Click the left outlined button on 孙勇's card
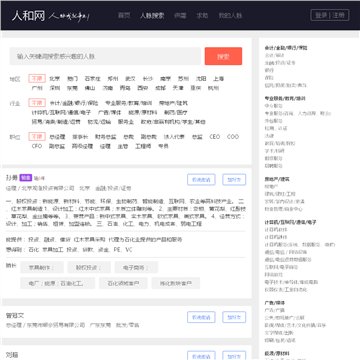This screenshot has width=360, height=360. 201,180
